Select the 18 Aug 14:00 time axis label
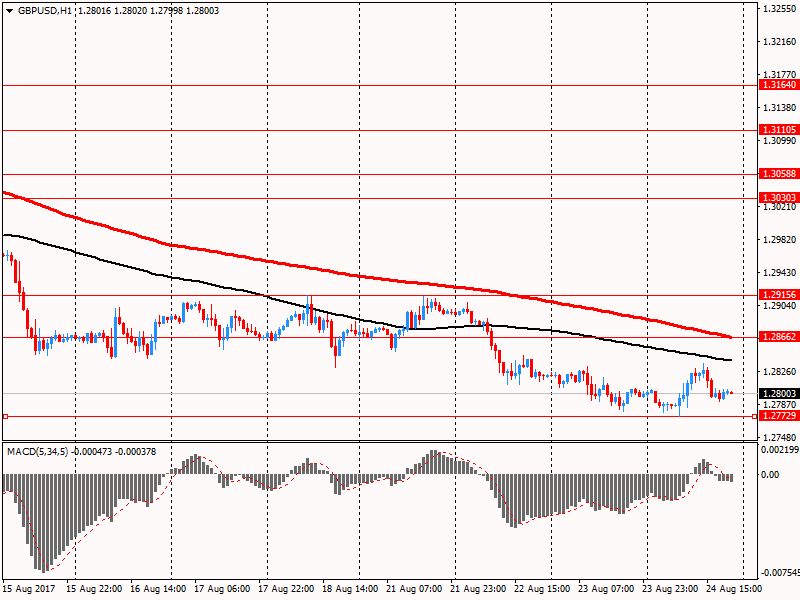800x600 pixels. click(350, 589)
